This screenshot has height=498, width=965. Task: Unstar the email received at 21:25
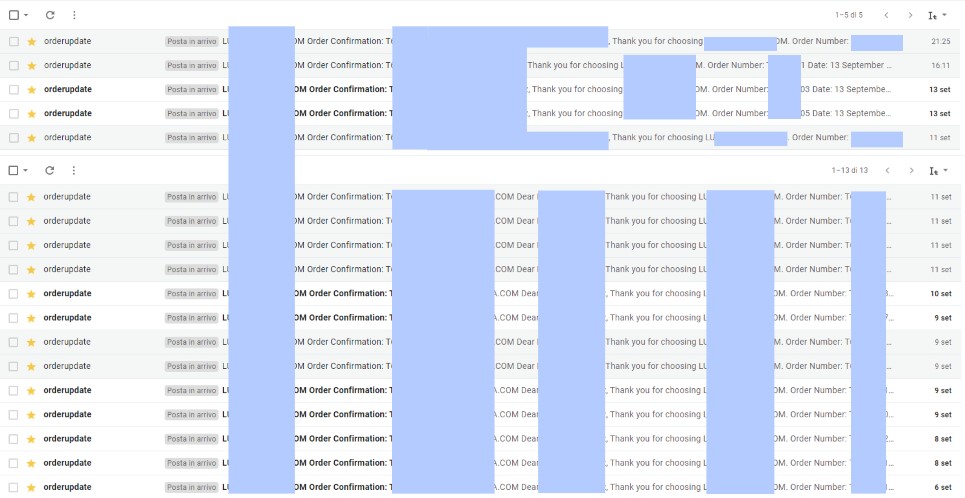click(x=32, y=41)
